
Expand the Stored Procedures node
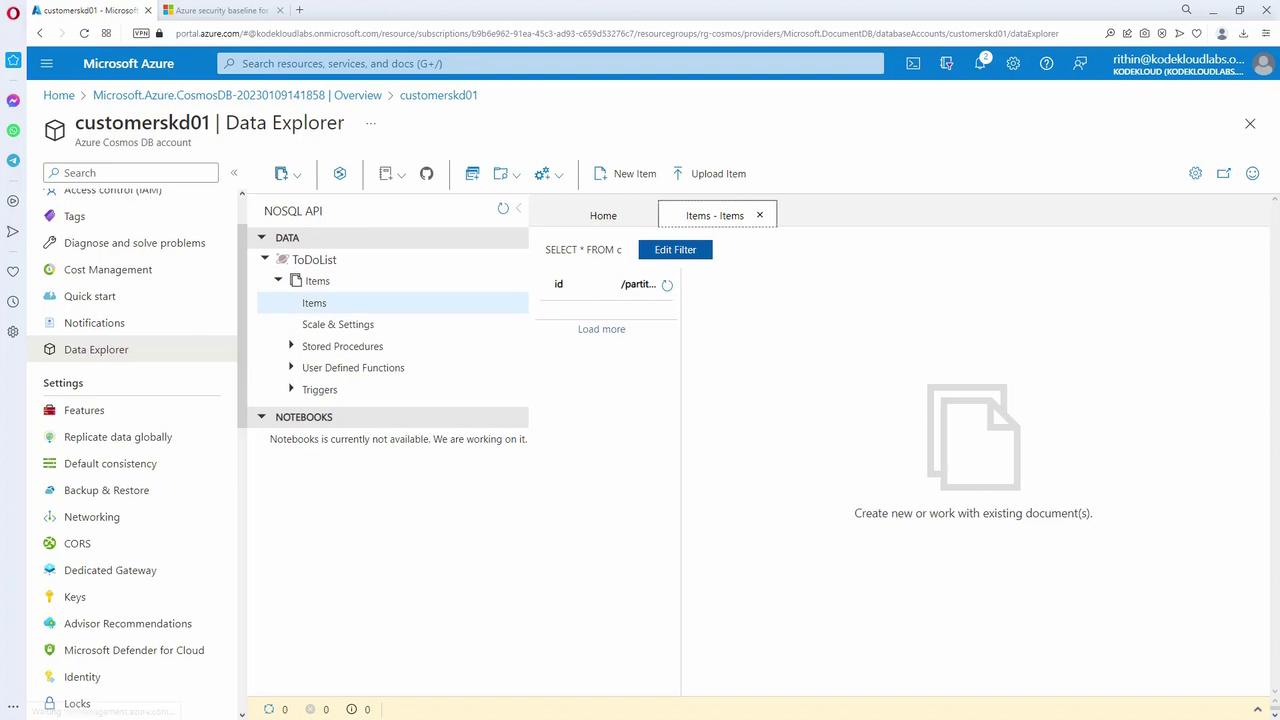[x=291, y=346]
